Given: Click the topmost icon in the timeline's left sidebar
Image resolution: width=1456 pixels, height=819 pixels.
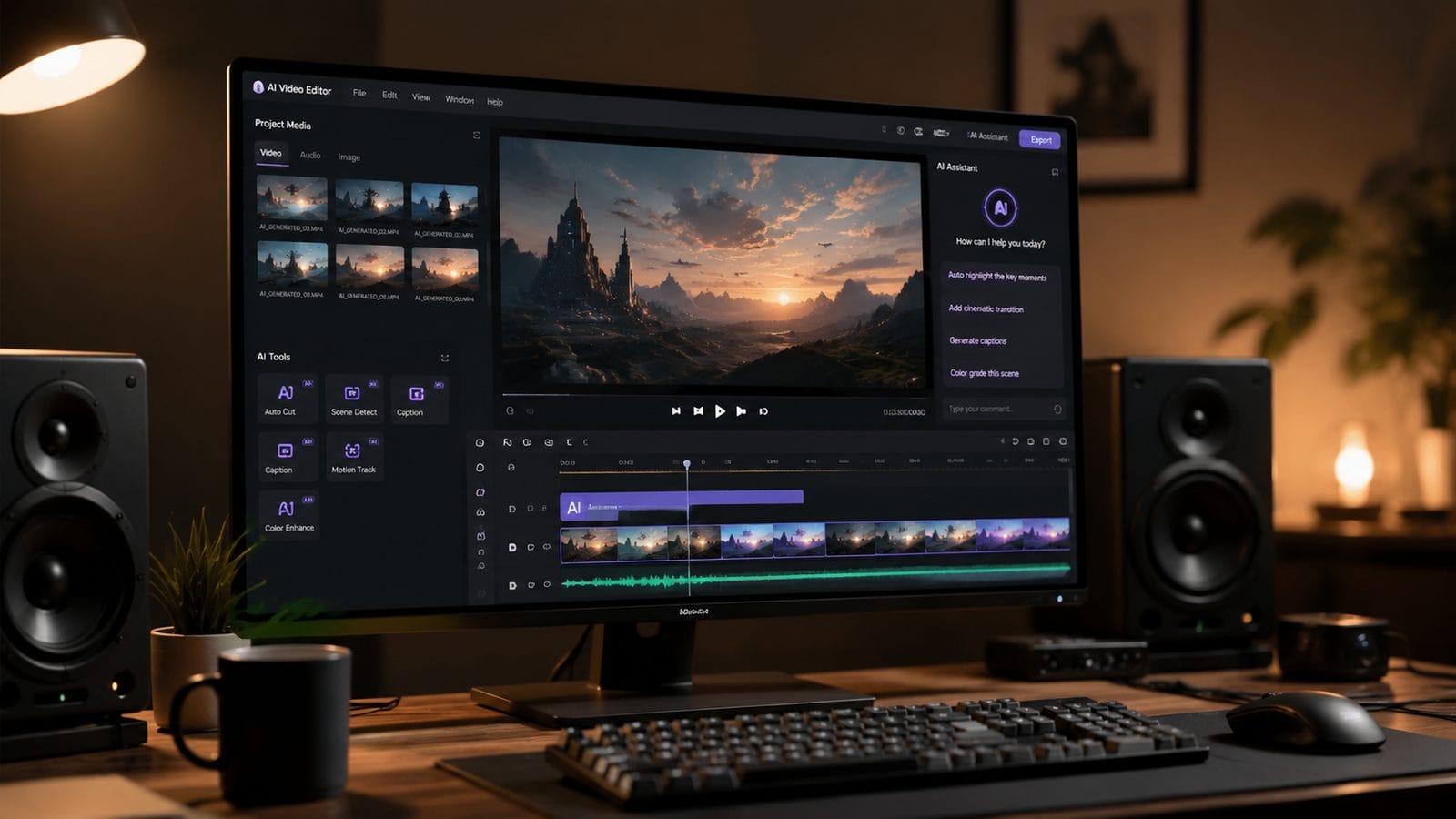Looking at the screenshot, I should [x=480, y=443].
